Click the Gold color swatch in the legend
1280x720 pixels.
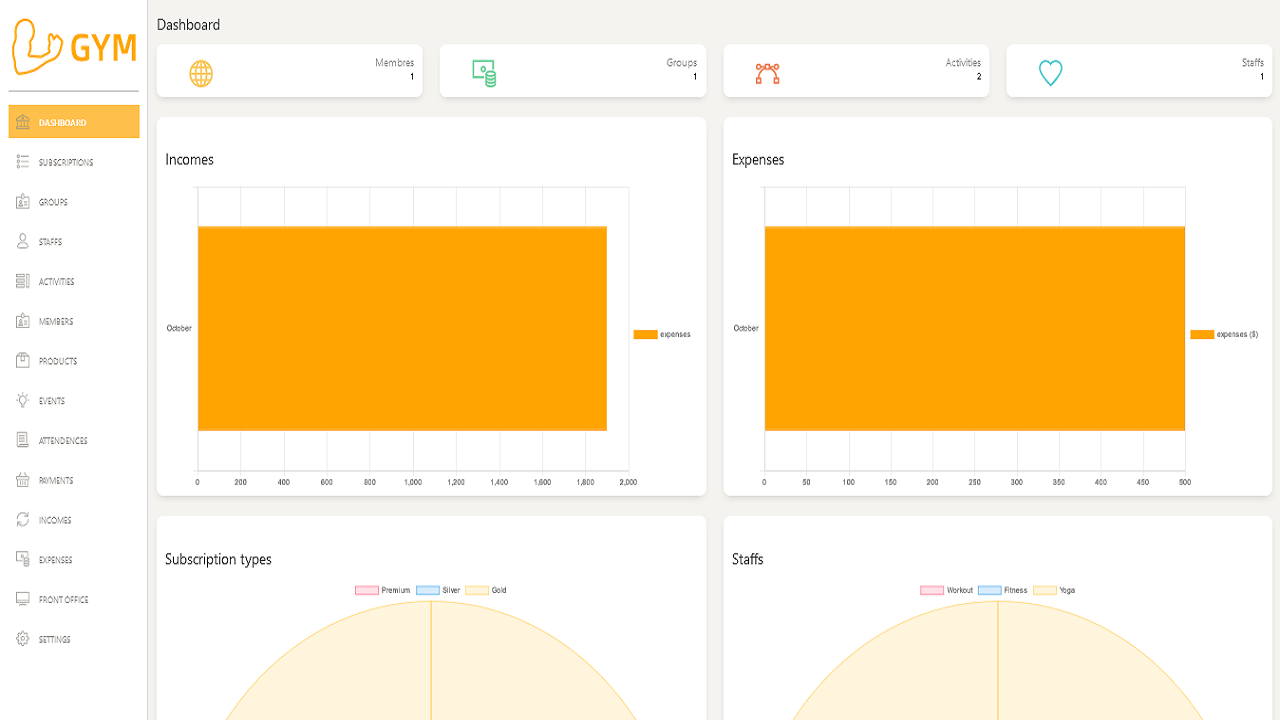(477, 590)
